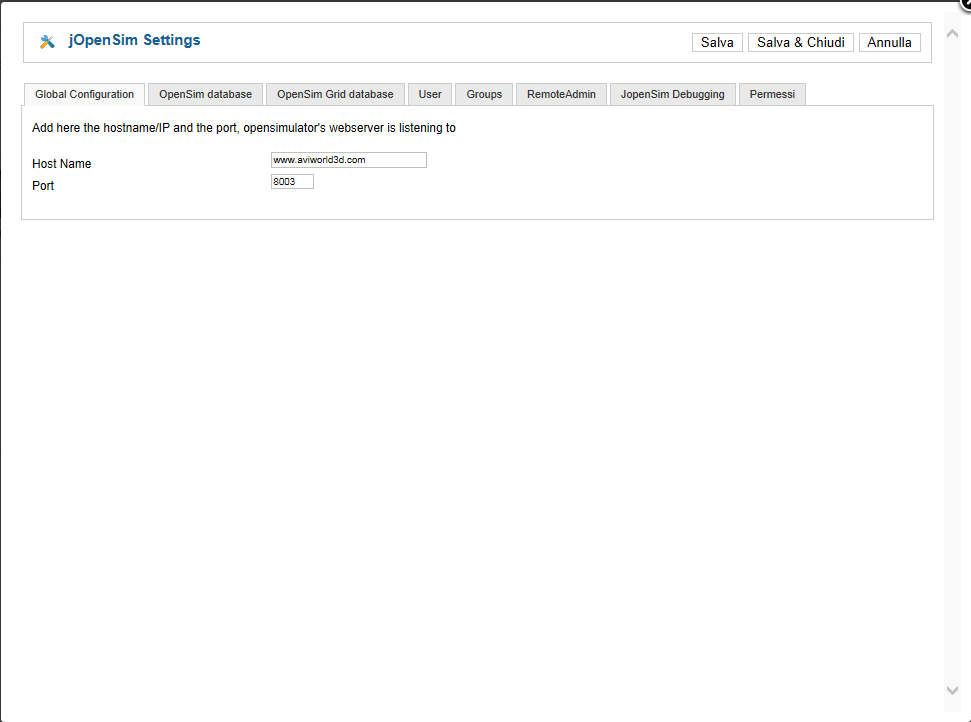Click the Salva button
The image size is (971, 722).
(x=717, y=42)
